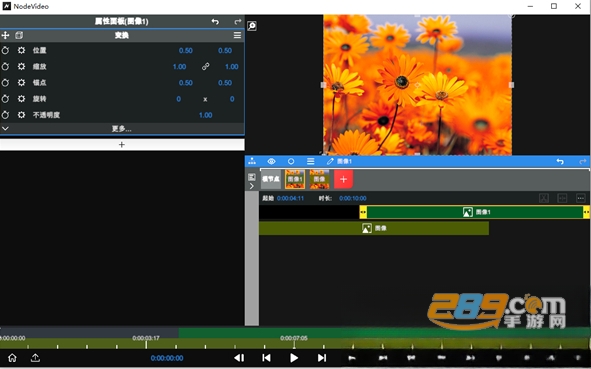Select the olive 图像 clip on the timeline
This screenshot has width=591, height=369.
coord(374,228)
